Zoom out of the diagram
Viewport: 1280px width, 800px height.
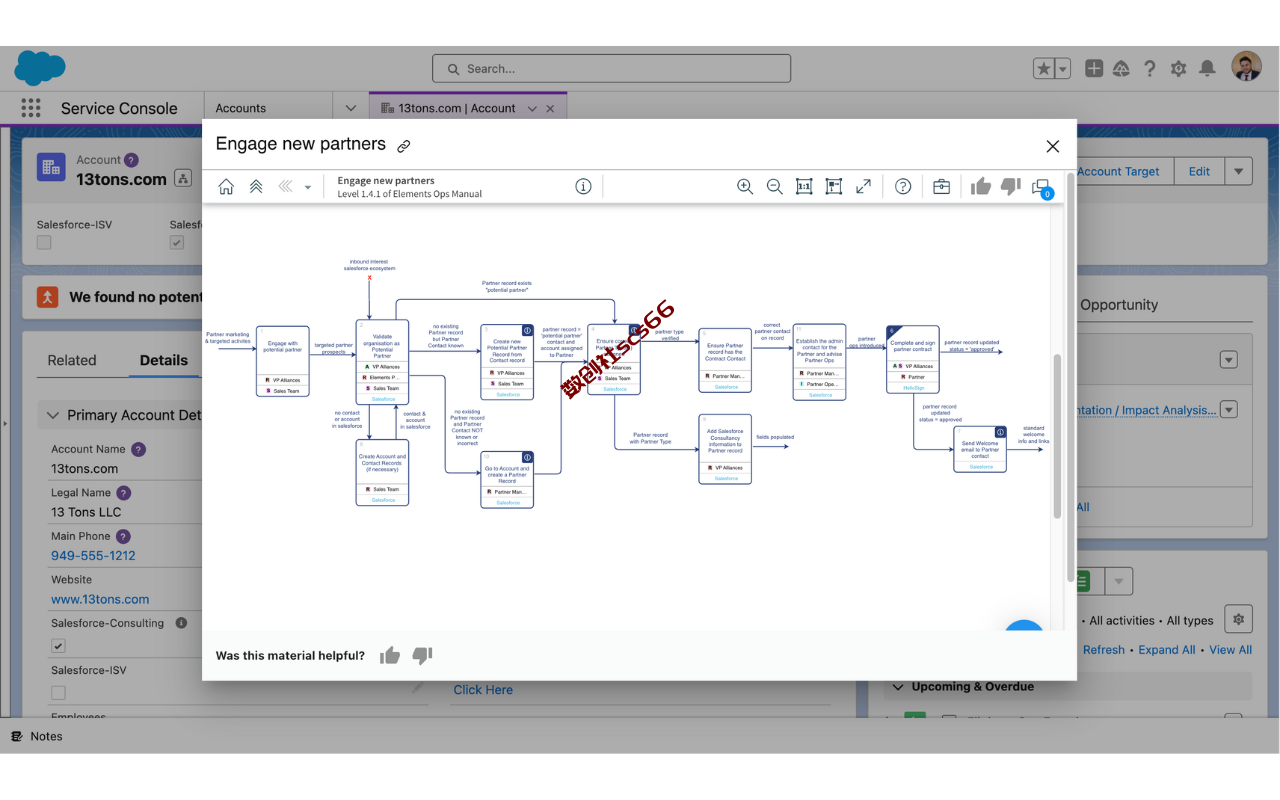(774, 187)
